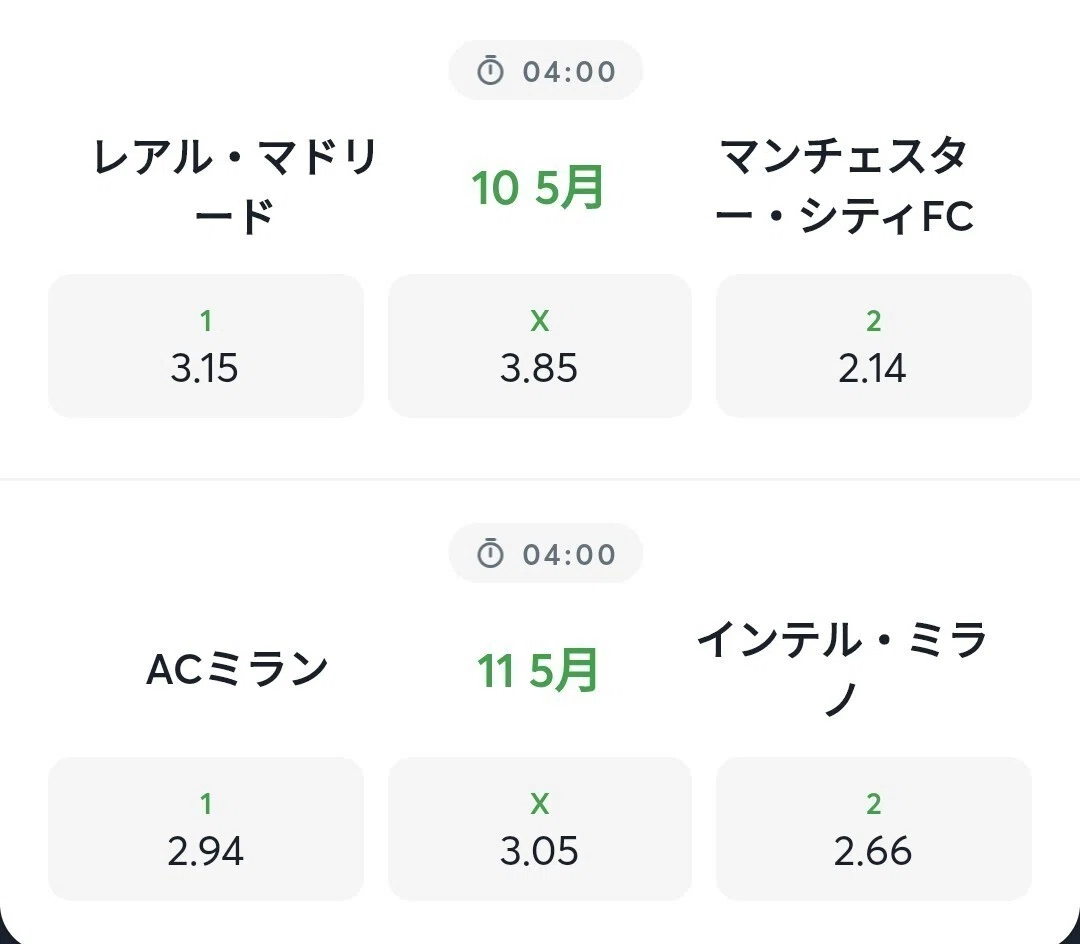Select away win odds 2.14 for Manchester City

(x=873, y=346)
